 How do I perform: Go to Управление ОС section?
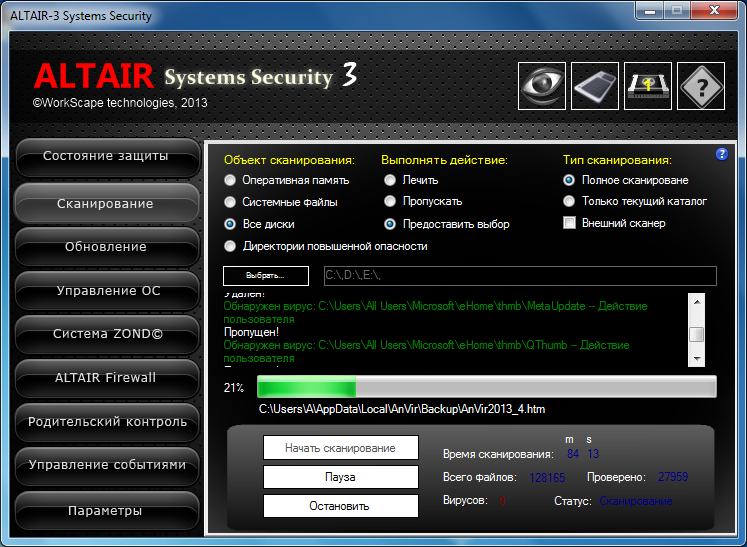107,291
